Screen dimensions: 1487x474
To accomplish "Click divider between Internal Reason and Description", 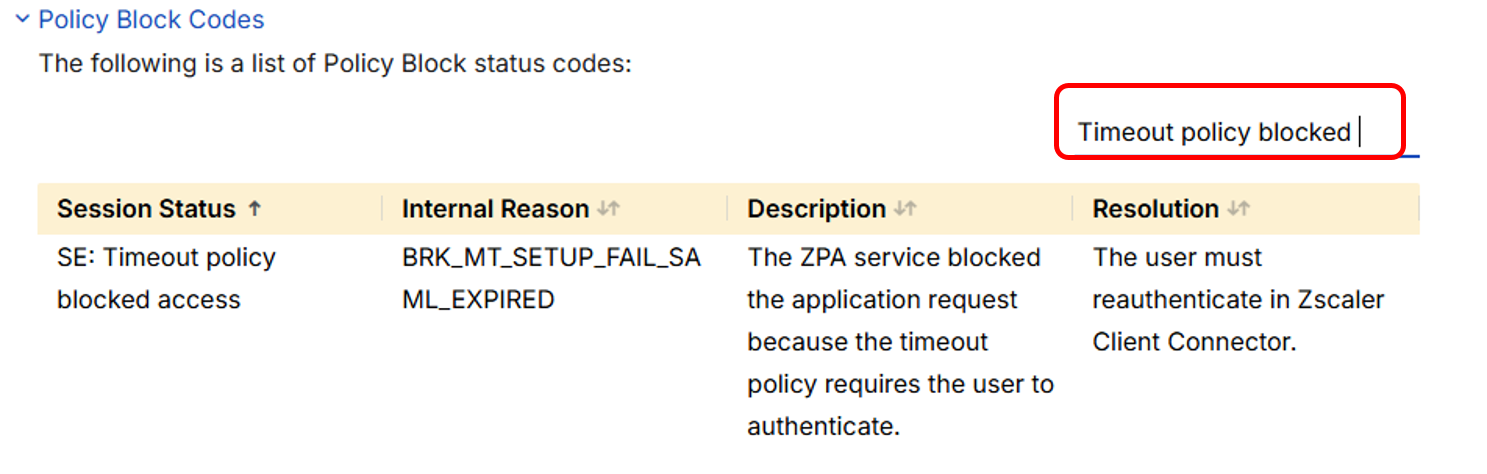I will pyautogui.click(x=727, y=209).
